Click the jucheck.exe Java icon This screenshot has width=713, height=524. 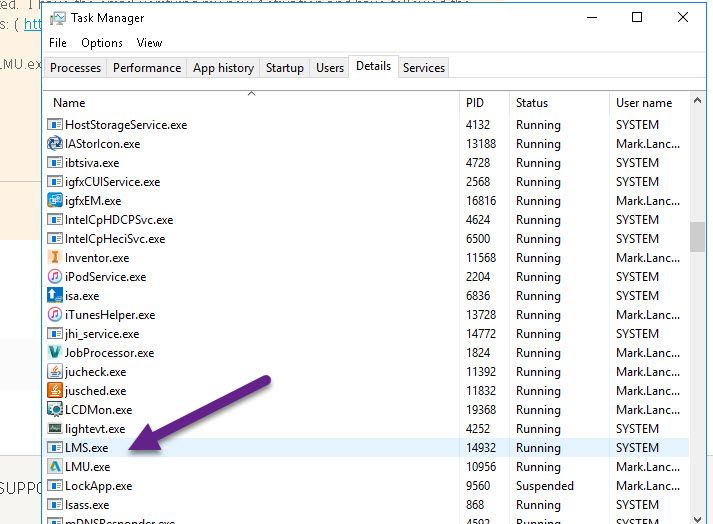(x=55, y=372)
